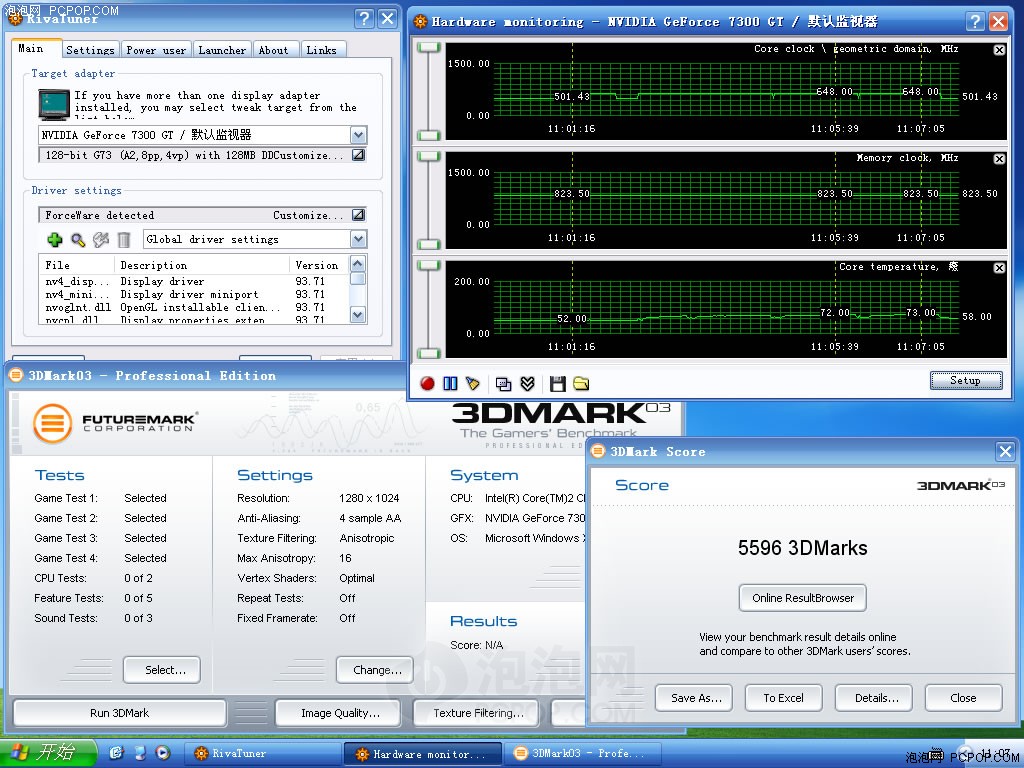
Task: Click the Core clock graph's top slider handle
Action: tap(429, 48)
